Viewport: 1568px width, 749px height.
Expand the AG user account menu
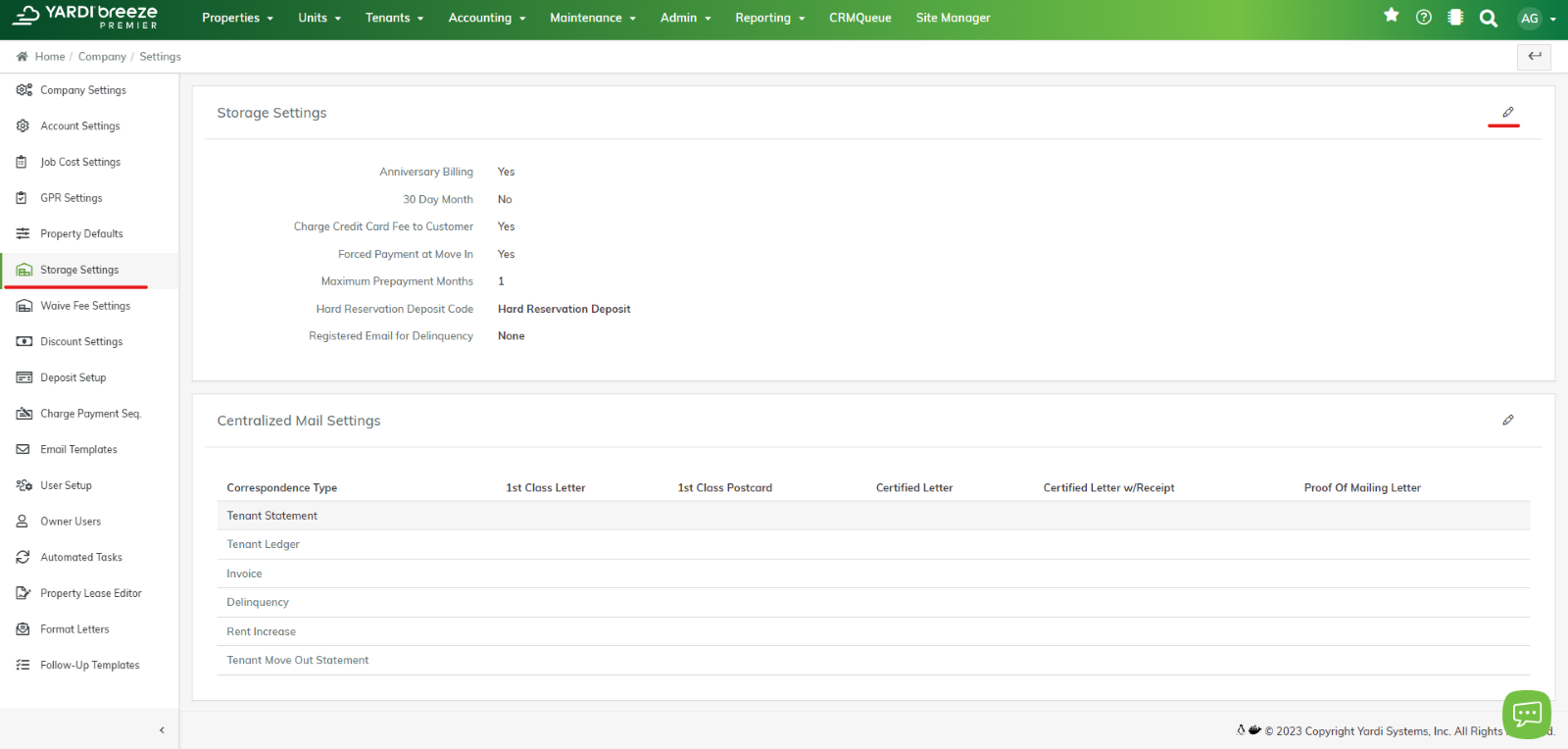[1536, 19]
